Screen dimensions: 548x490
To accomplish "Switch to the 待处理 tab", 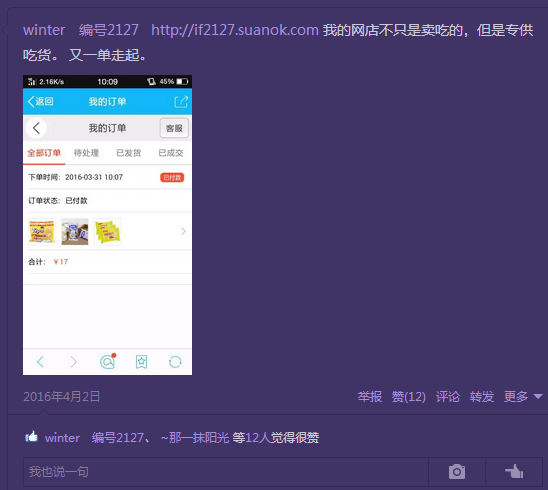I will tap(86, 153).
